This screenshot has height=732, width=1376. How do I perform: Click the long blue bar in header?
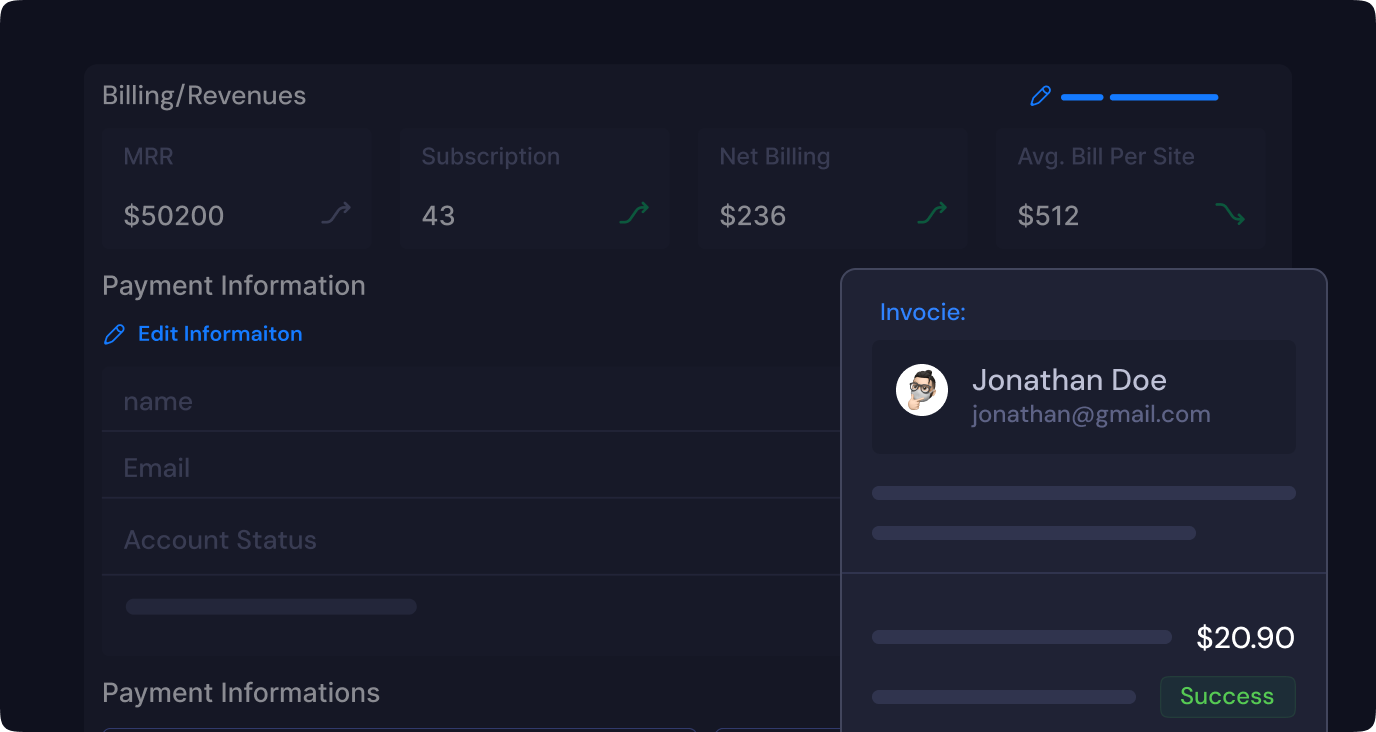(1164, 97)
